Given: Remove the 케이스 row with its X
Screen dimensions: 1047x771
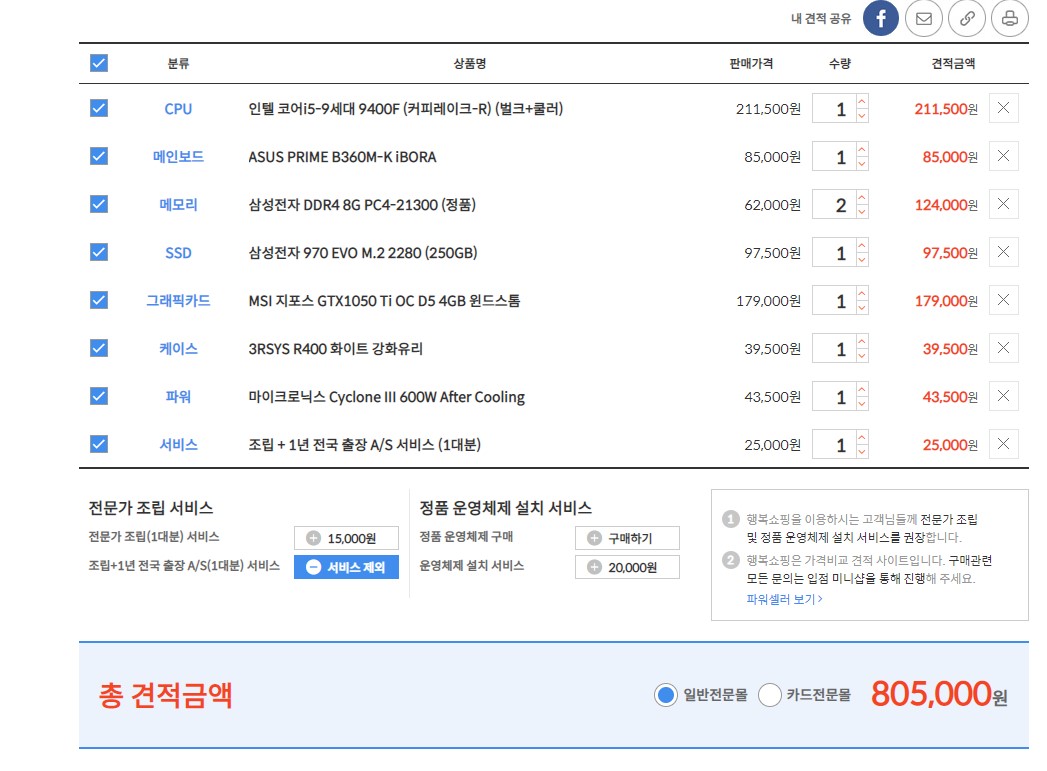Looking at the screenshot, I should click(1003, 348).
